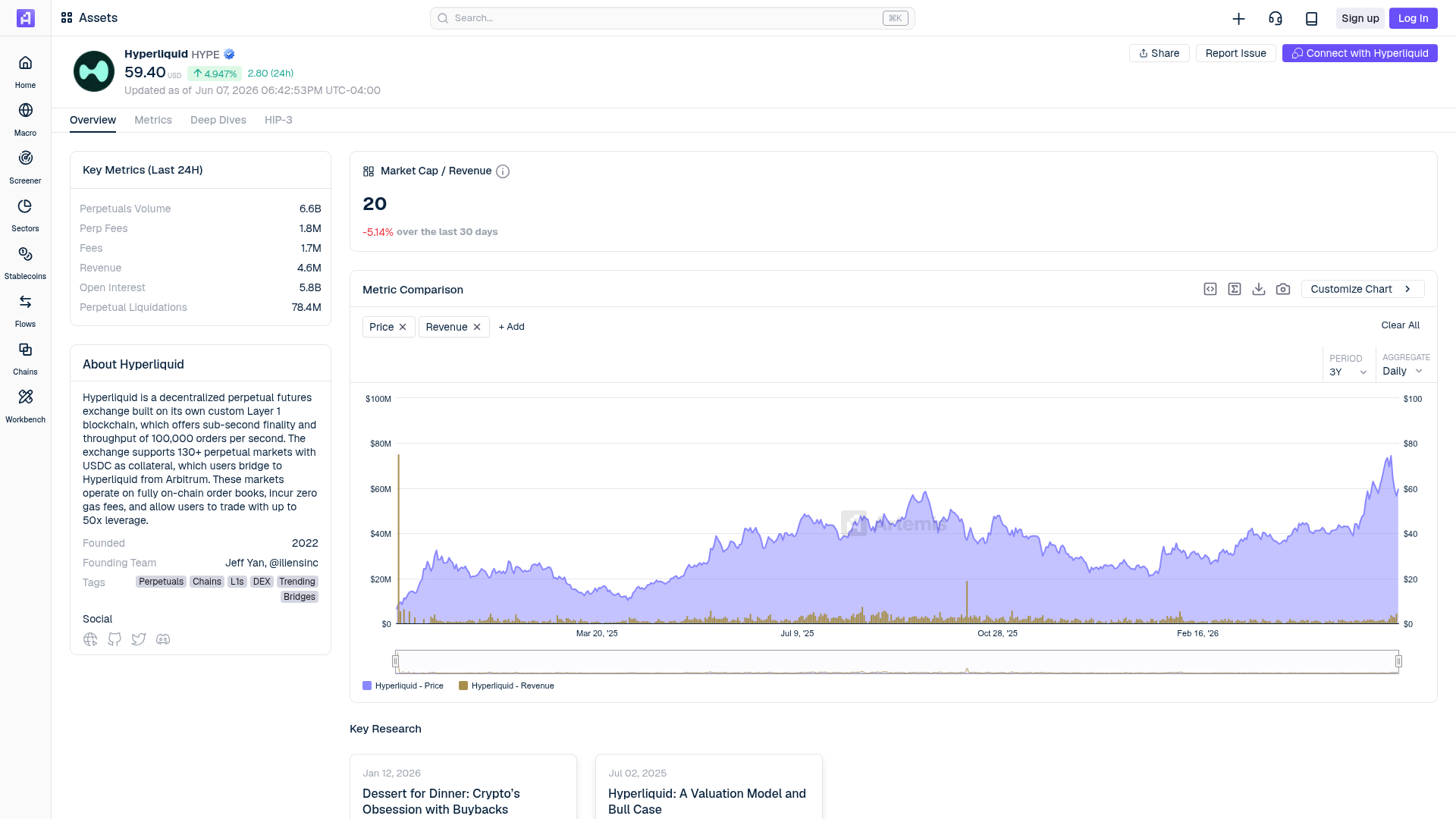Click the Hyperliquid - Price purple swatch
Image resolution: width=1456 pixels, height=819 pixels.
pos(367,686)
